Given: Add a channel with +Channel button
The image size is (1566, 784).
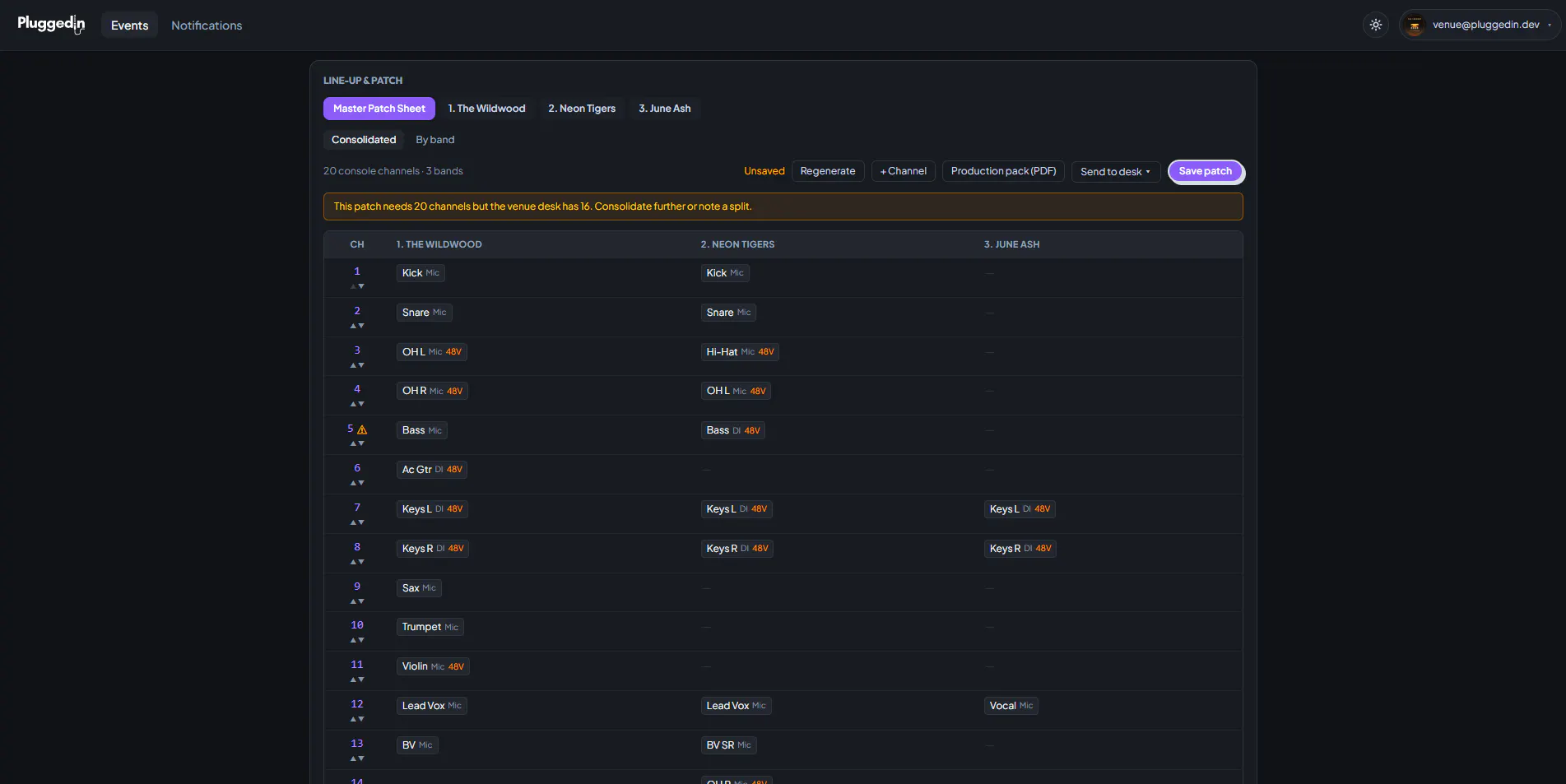Looking at the screenshot, I should click(x=904, y=171).
